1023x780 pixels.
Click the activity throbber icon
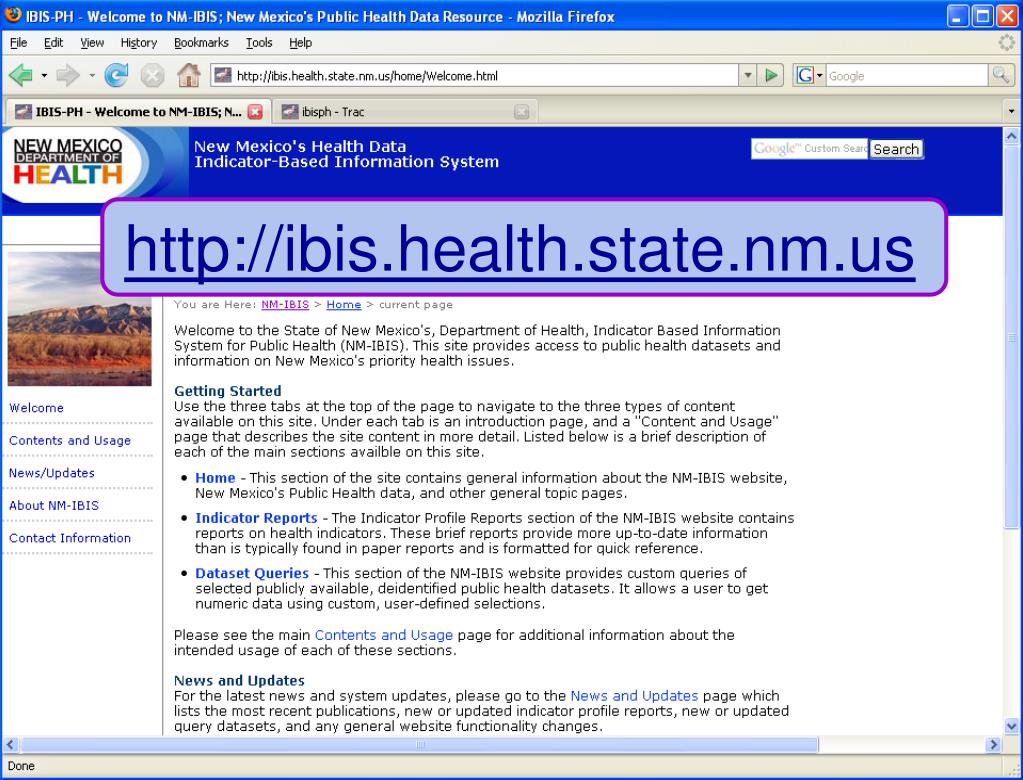click(1007, 42)
